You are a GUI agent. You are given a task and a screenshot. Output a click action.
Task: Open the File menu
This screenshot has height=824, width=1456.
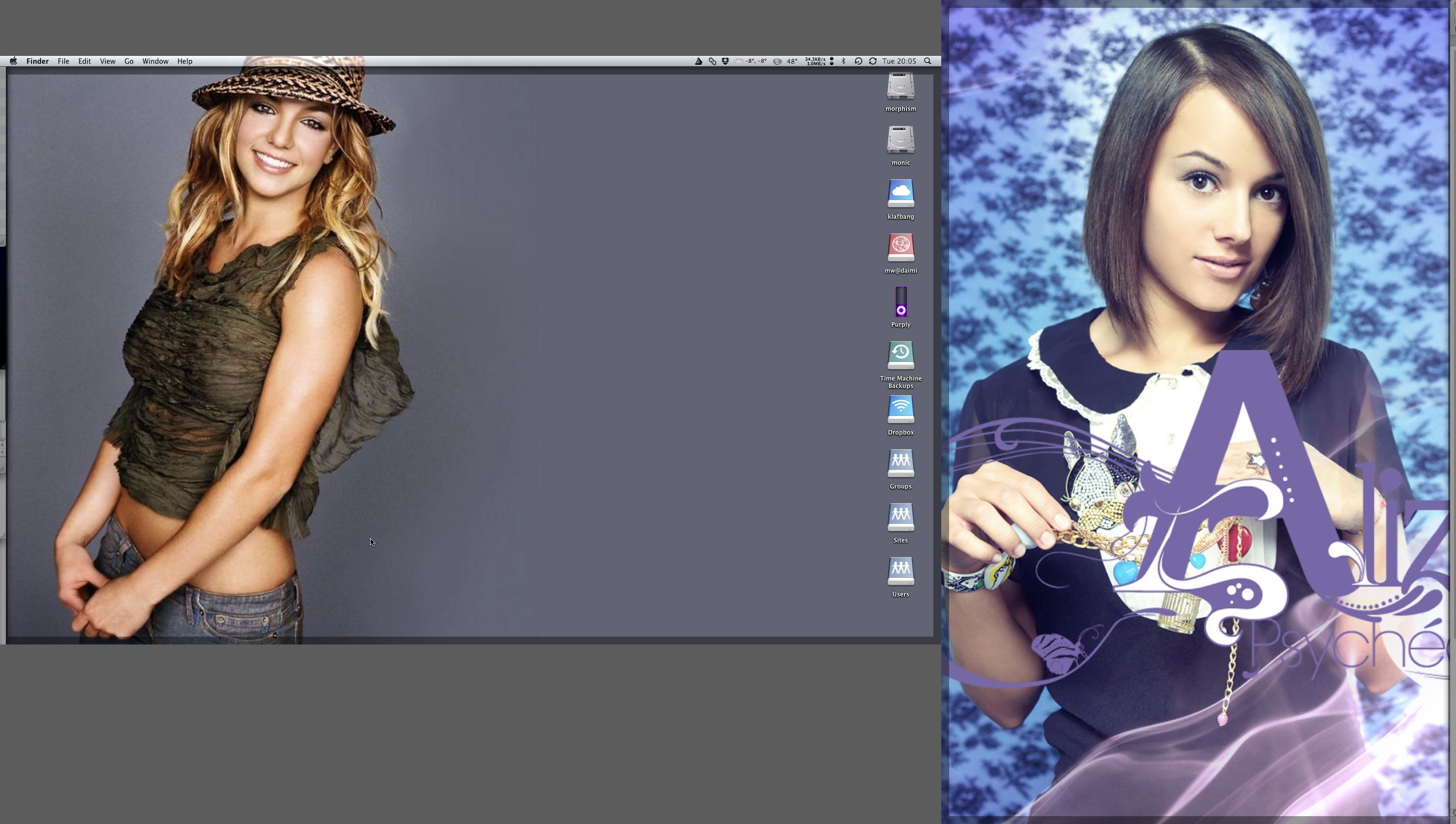[63, 61]
